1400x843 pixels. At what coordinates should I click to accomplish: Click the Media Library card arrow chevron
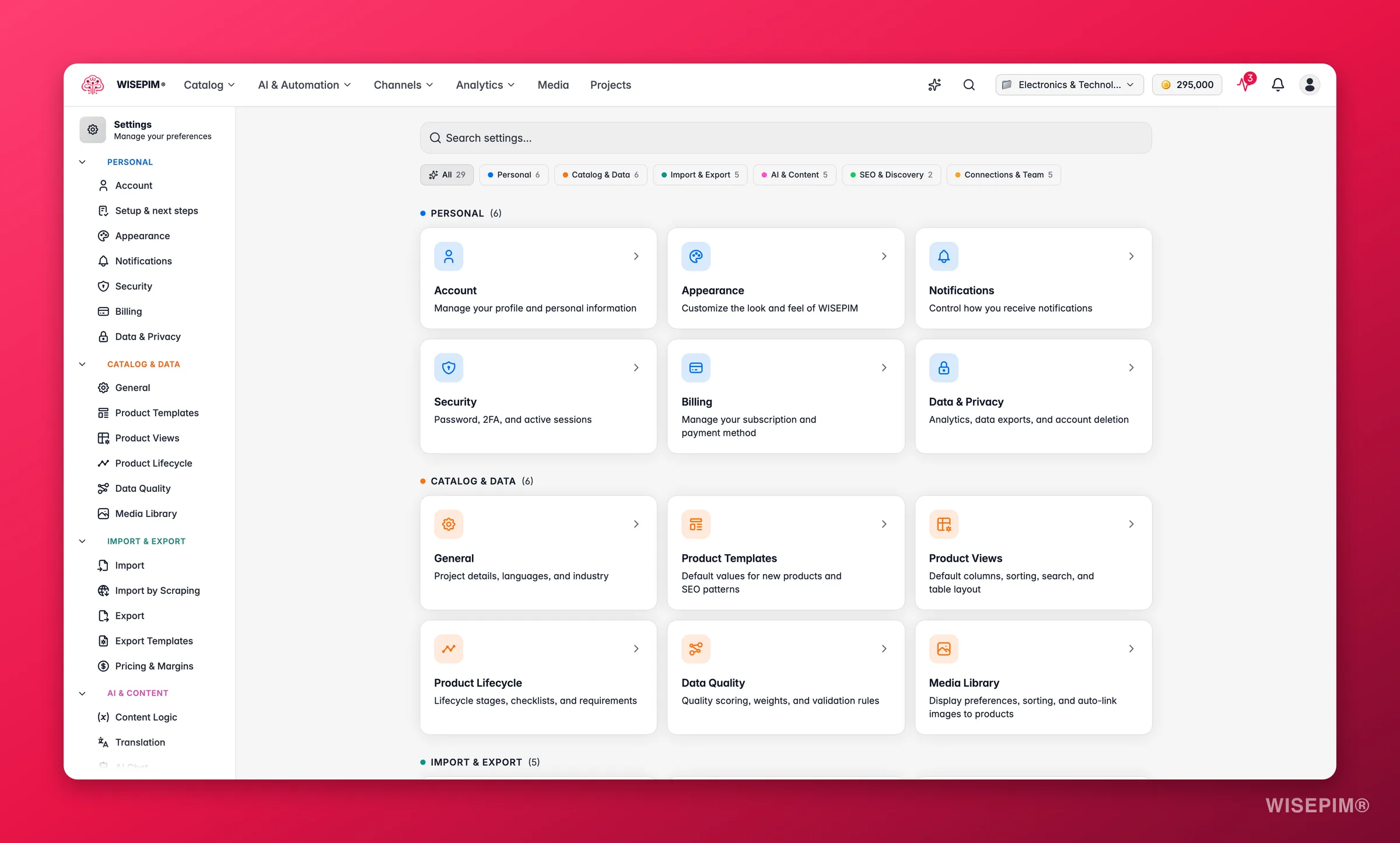point(1131,649)
